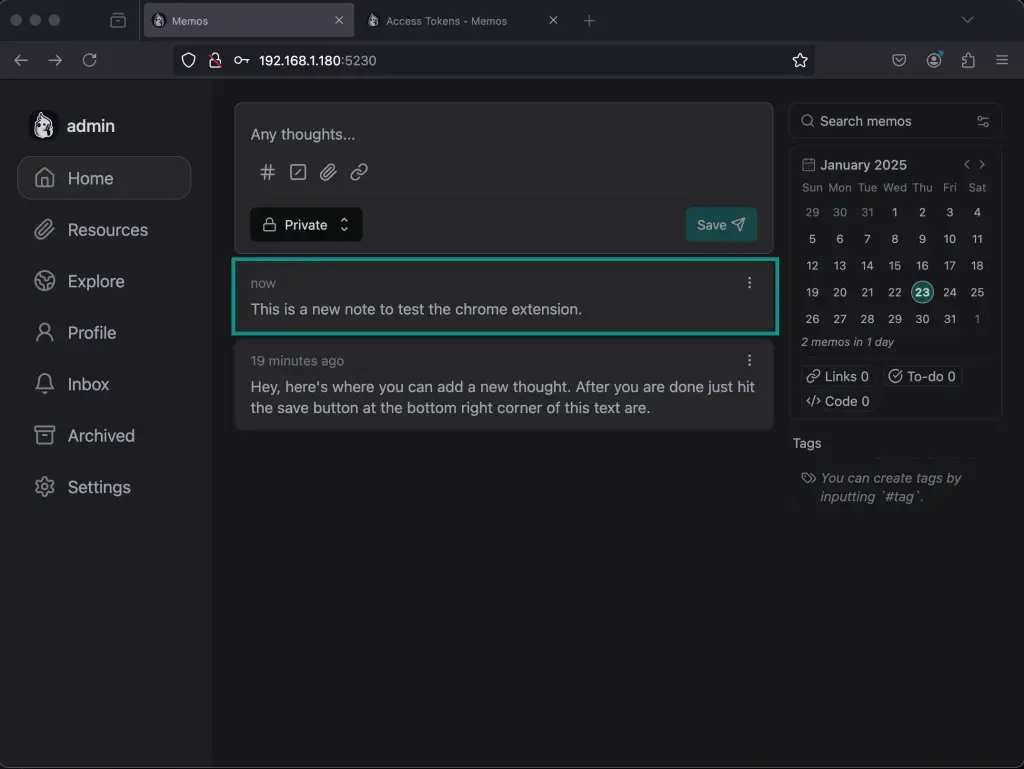
Task: Advance calendar to February with the right chevron
Action: click(982, 164)
